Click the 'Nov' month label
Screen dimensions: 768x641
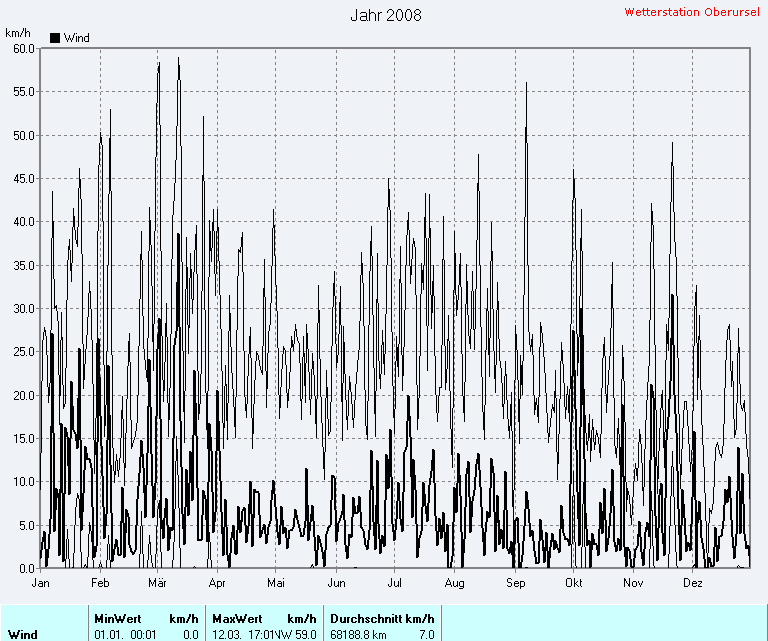coord(633,583)
